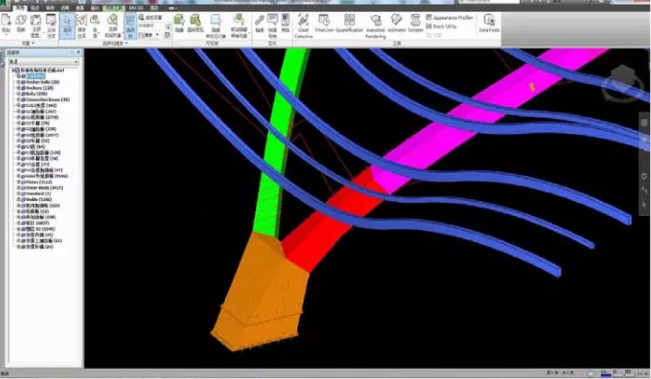Click the Require item icon
The width and height of the screenshot is (651, 379).
(195, 23)
